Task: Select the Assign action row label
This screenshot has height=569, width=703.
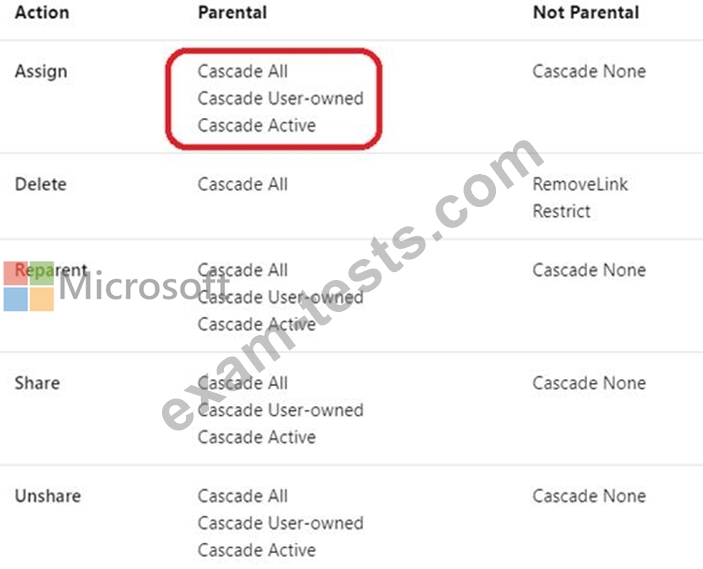Action: (x=40, y=71)
